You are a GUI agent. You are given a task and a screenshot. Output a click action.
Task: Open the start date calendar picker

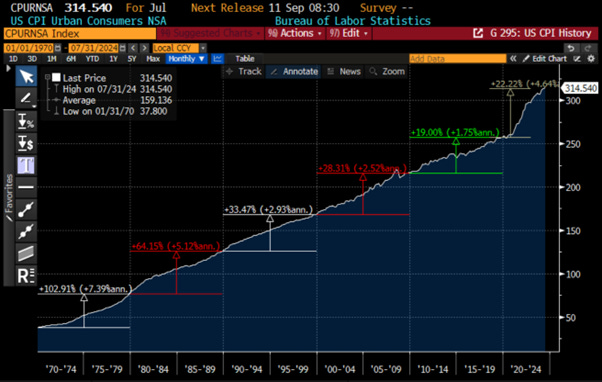[x=58, y=48]
